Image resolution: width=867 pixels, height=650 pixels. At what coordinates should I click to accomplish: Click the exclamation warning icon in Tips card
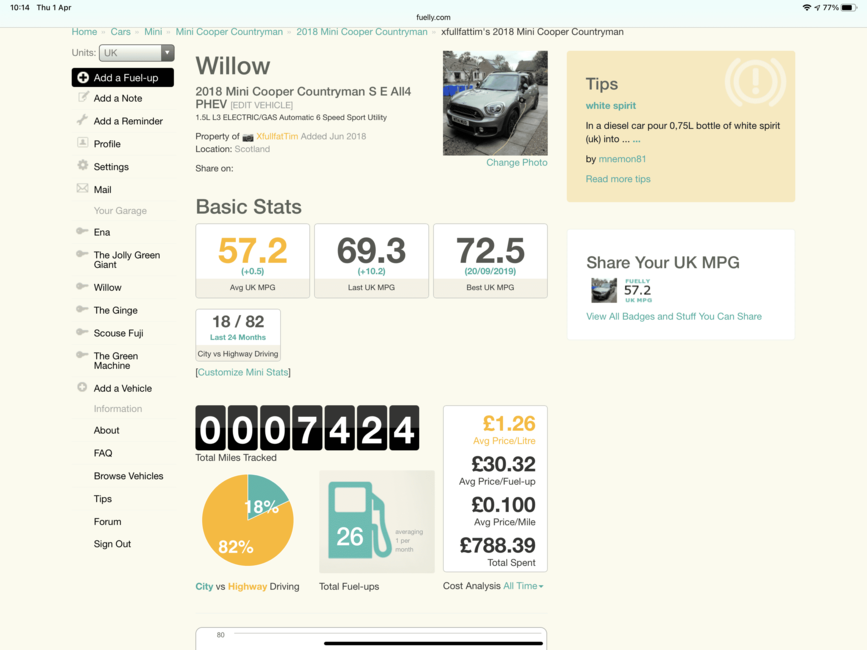point(755,82)
